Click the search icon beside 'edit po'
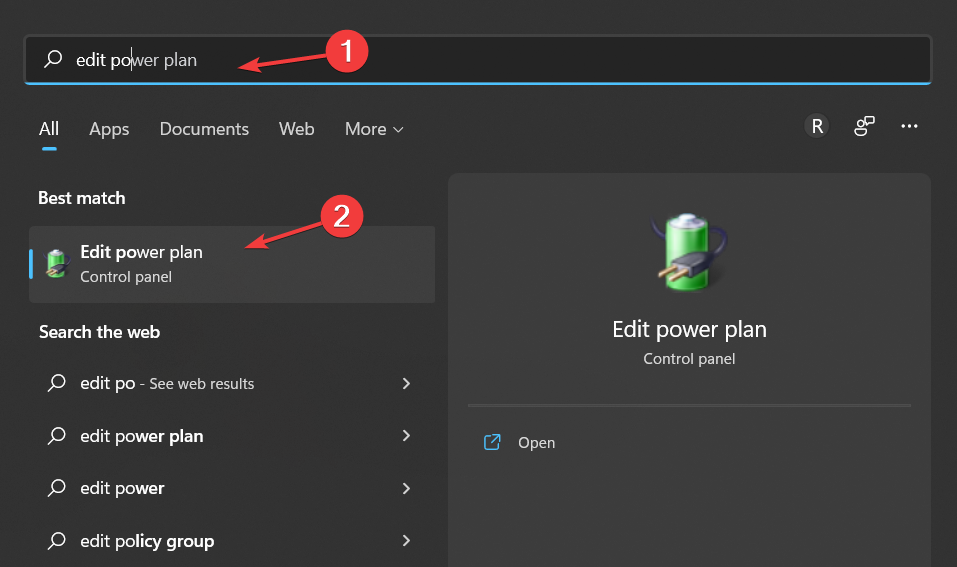Viewport: 957px width, 567px height. (57, 383)
